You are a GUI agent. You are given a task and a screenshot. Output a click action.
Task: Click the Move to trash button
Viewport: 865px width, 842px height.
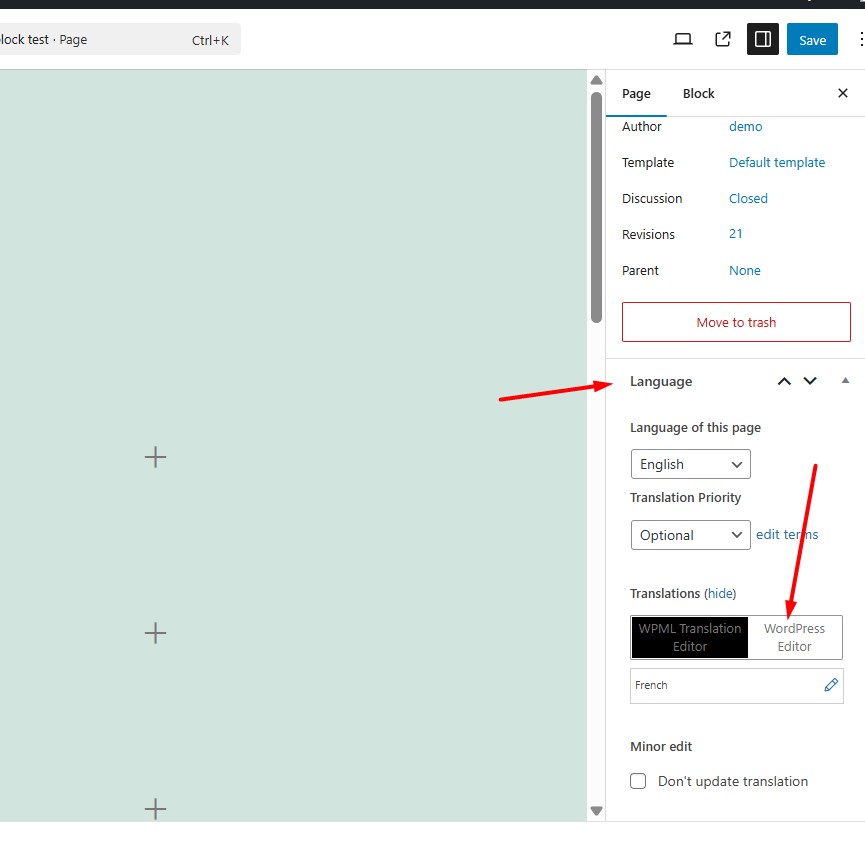[736, 322]
